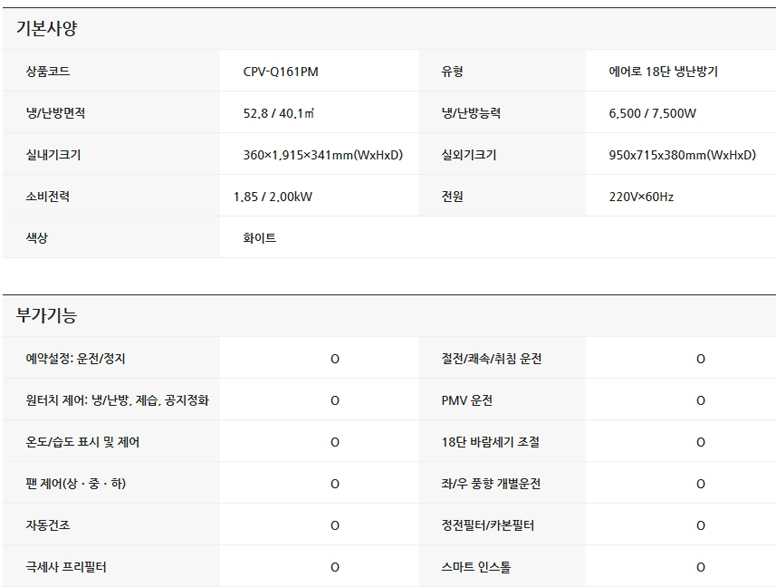Viewport: 776px width, 587px height.
Task: Select indoor unit size 360×1,915×341mm
Action: (322, 155)
